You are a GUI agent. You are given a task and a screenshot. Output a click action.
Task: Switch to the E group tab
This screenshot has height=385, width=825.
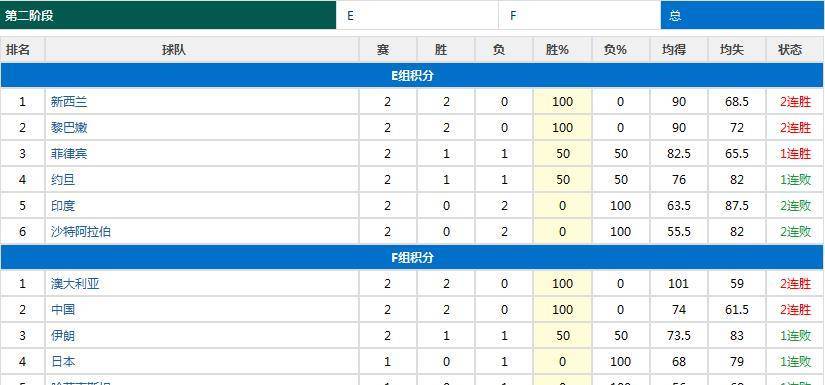pyautogui.click(x=417, y=15)
